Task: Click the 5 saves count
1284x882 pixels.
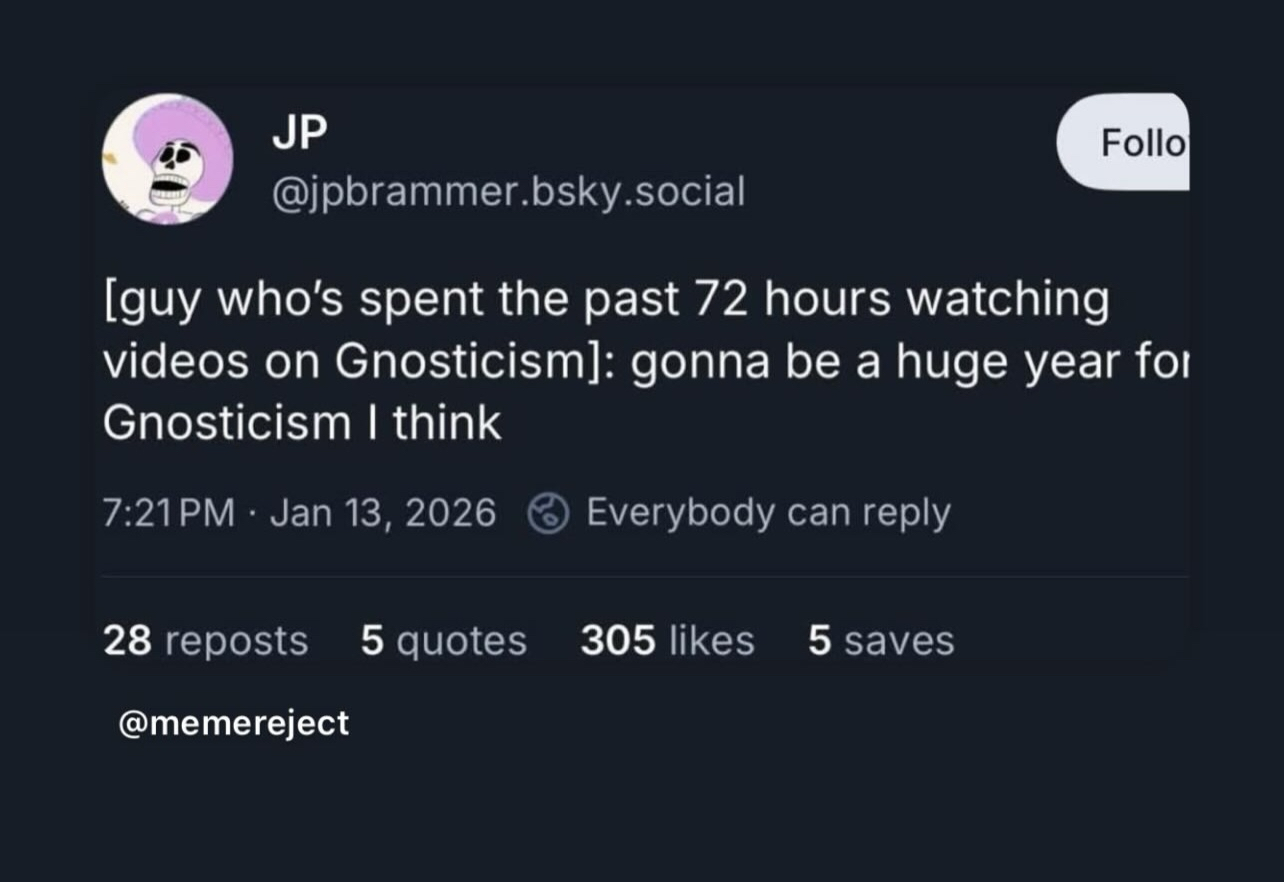Action: tap(880, 640)
